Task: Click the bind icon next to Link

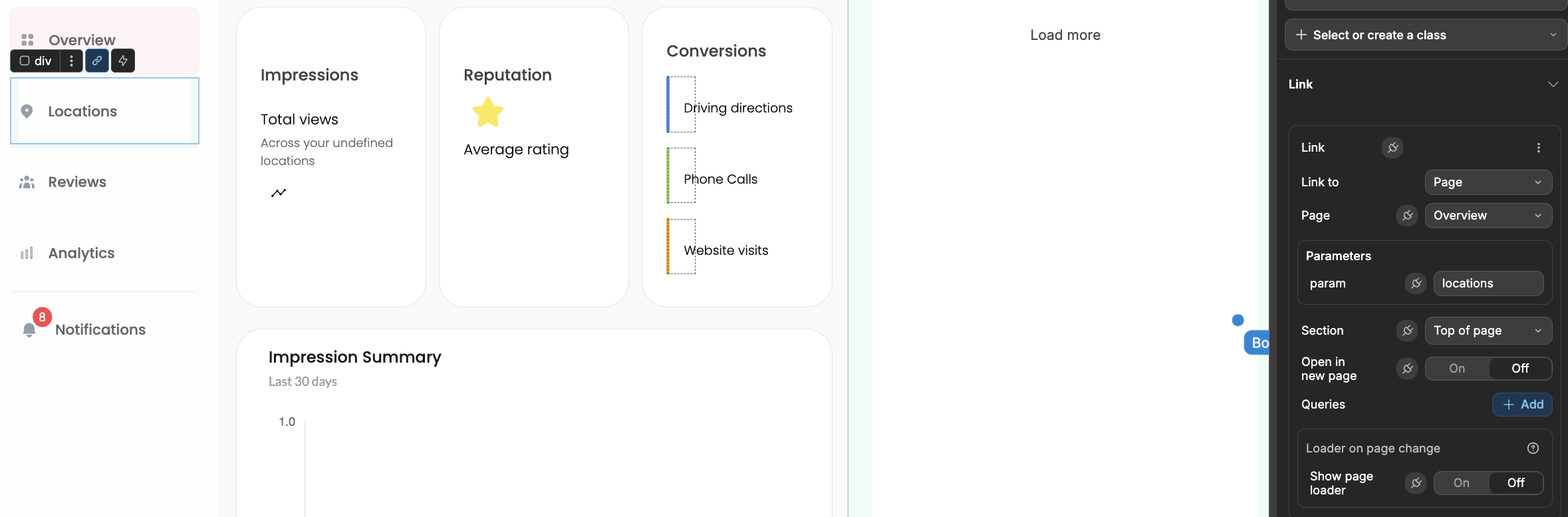Action: click(x=1392, y=148)
